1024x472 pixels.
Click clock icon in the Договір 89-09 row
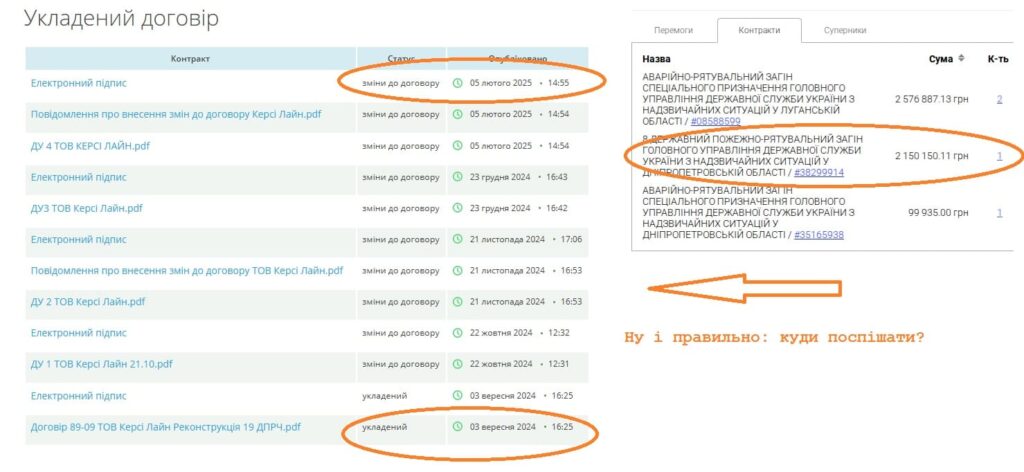tap(458, 427)
